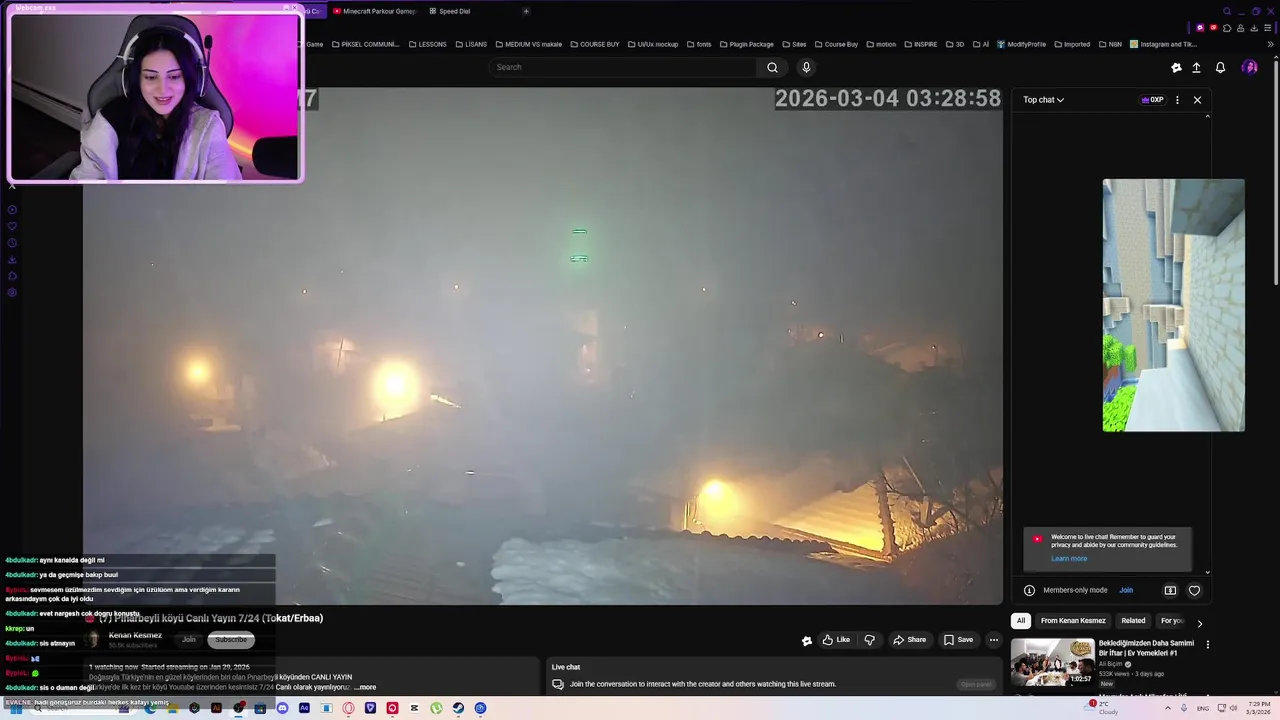The width and height of the screenshot is (1280, 720).
Task: Click Join beside Members-only mode
Action: point(1126,590)
